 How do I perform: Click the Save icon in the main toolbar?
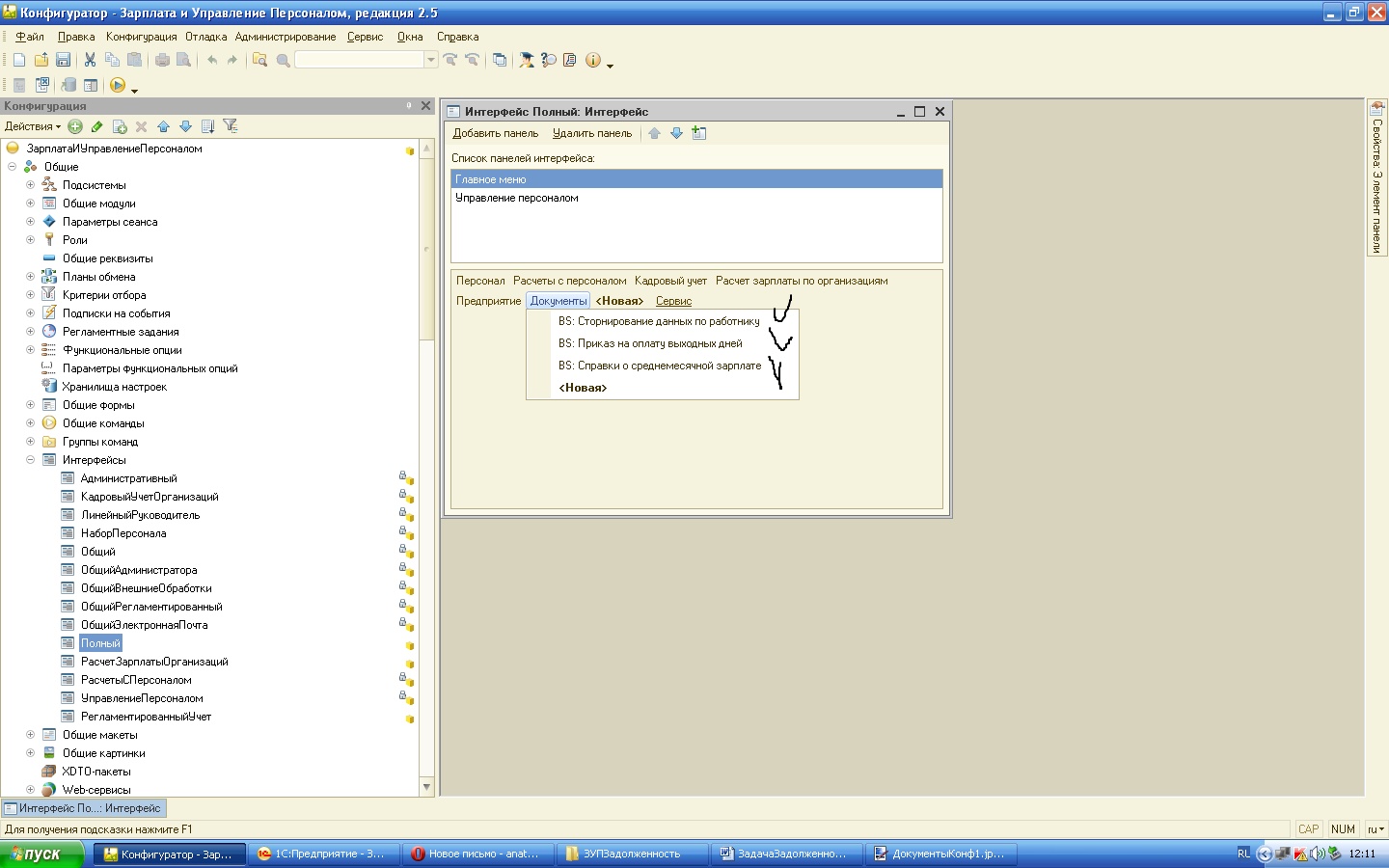(63, 60)
